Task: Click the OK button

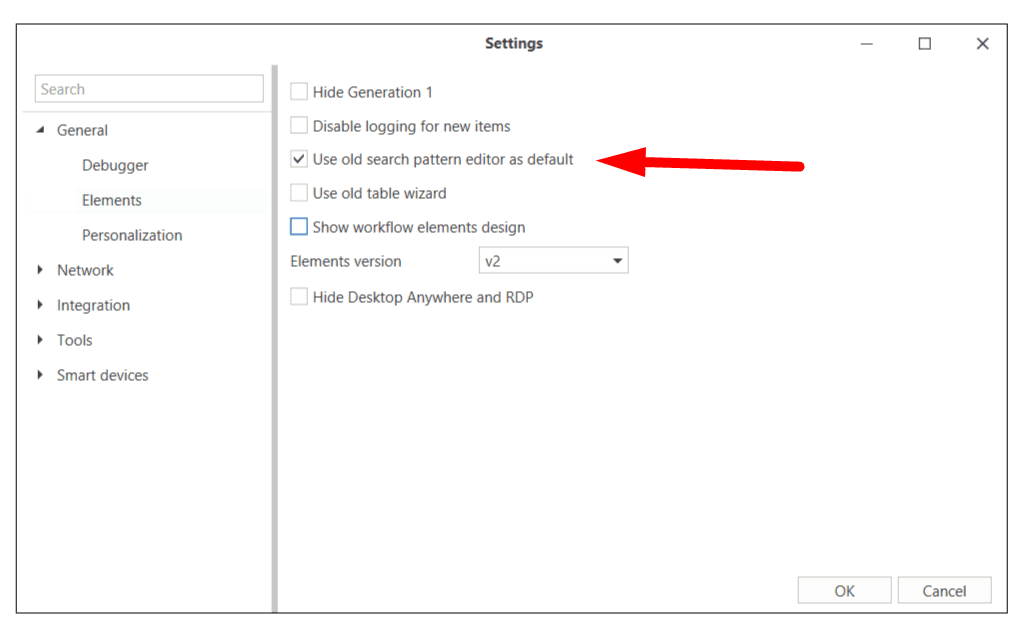Action: point(844,591)
